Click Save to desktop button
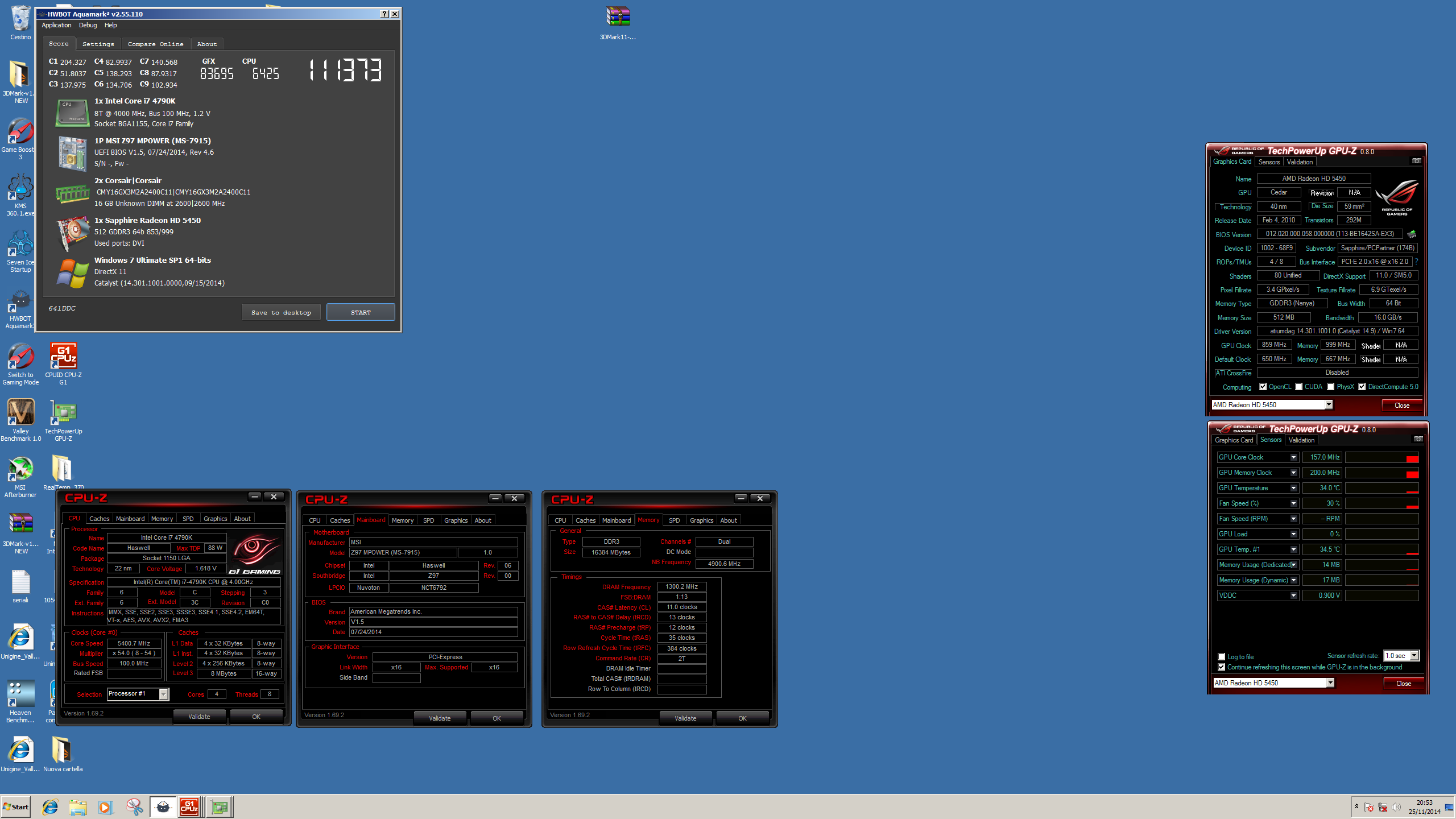1456x819 pixels. [x=281, y=312]
